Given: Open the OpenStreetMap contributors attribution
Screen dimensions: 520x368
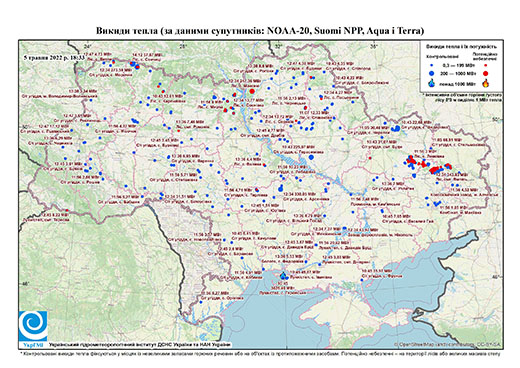Looking at the screenshot, I should pos(448,344).
